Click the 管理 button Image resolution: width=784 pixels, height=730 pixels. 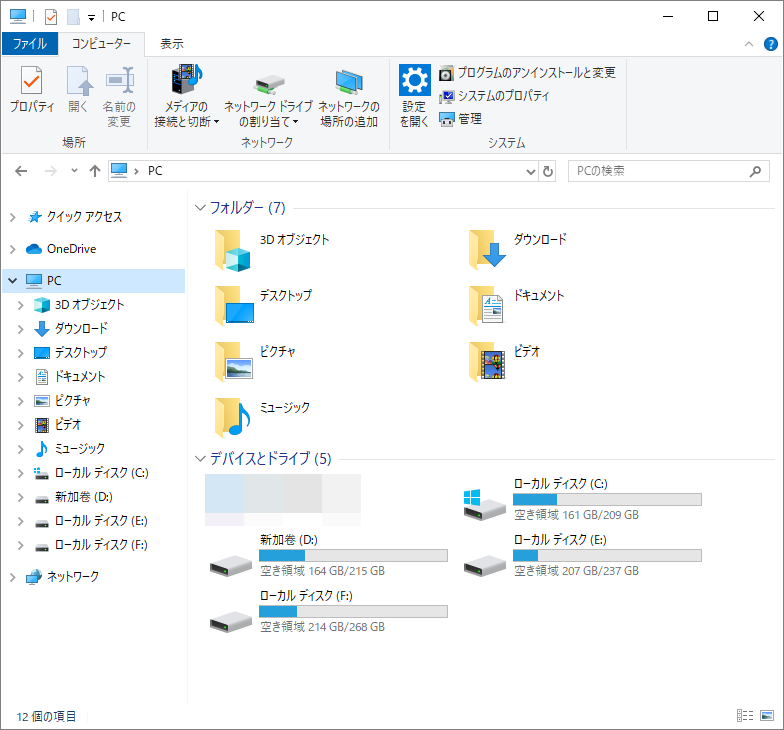(460, 119)
